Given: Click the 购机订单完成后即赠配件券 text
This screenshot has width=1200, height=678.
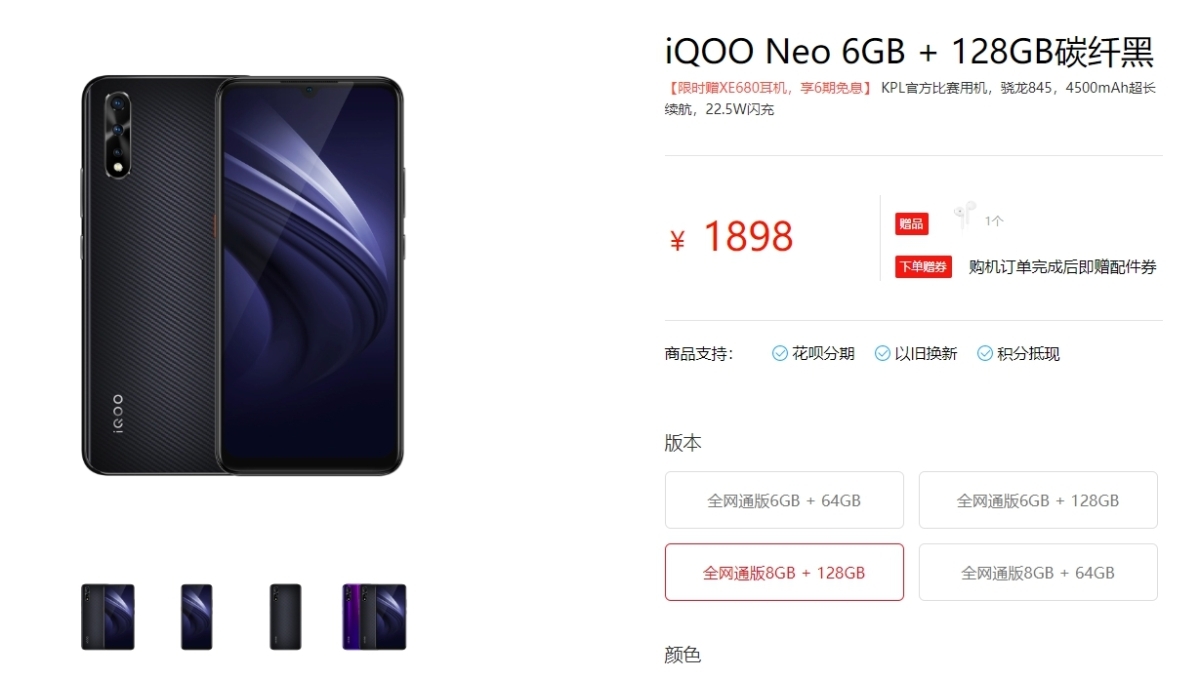Looking at the screenshot, I should pos(1062,267).
